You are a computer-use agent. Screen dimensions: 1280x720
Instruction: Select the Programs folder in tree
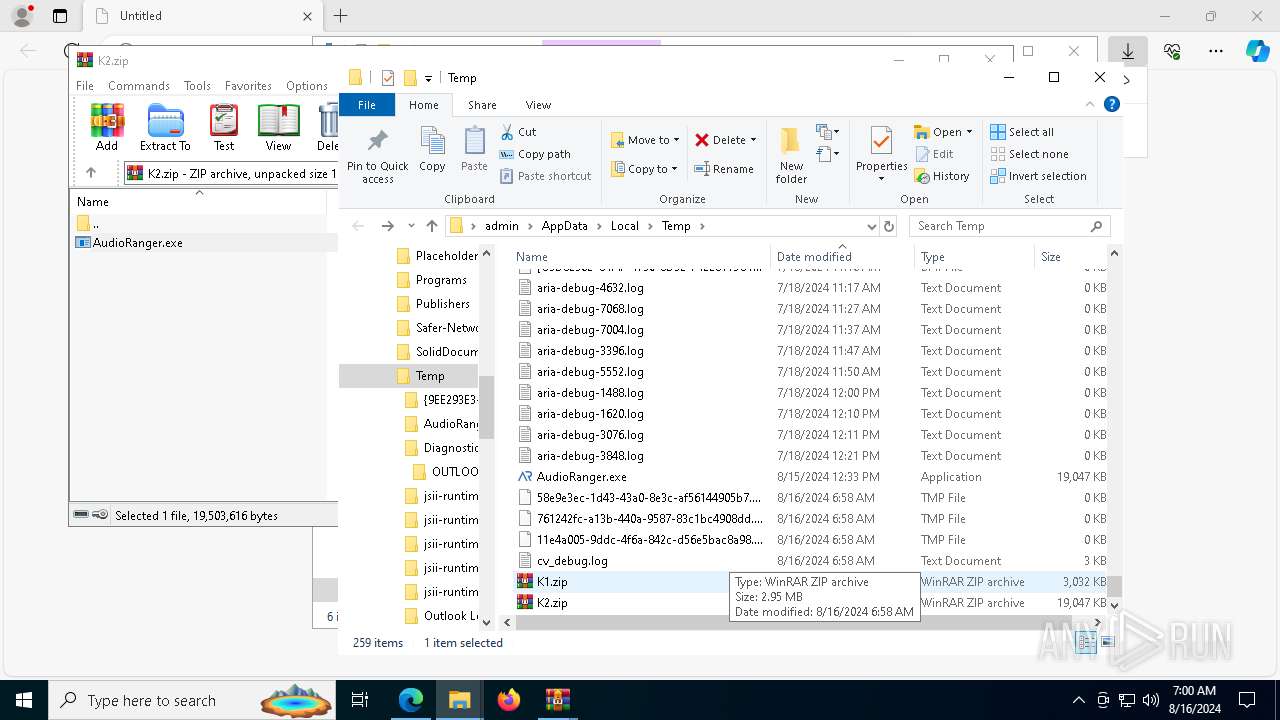pos(441,280)
